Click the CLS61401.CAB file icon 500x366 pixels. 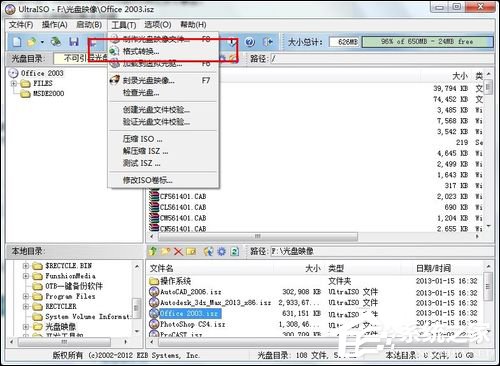click(154, 207)
